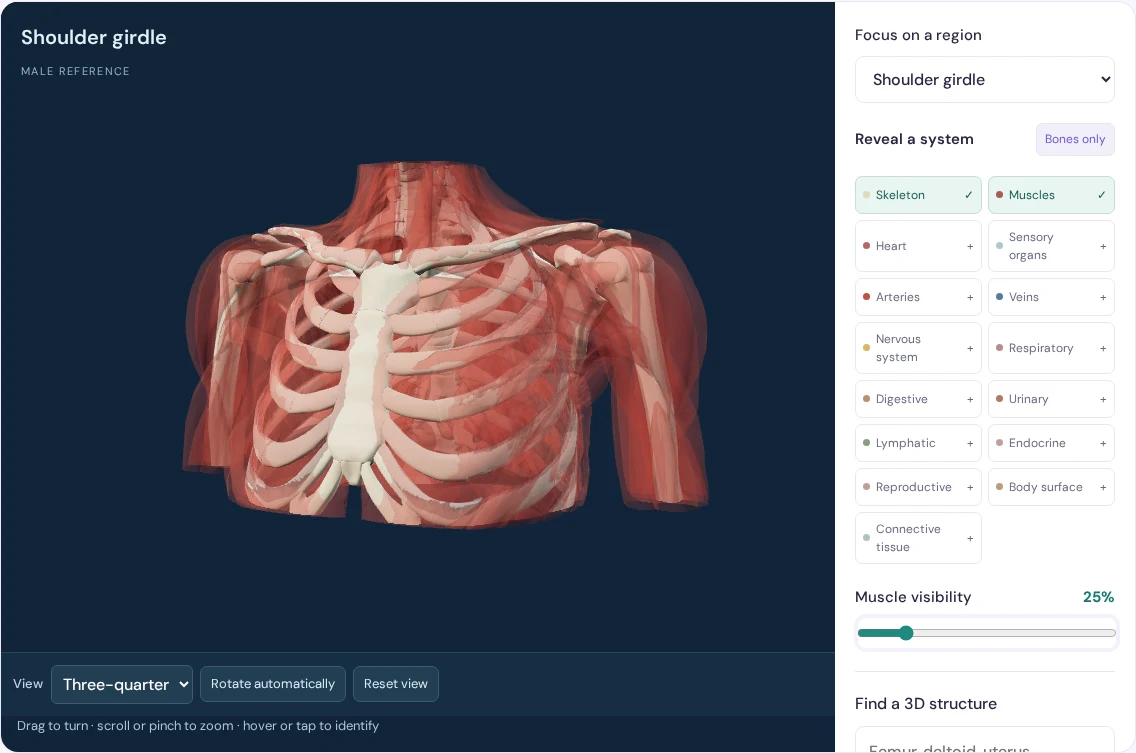Image resolution: width=1136 pixels, height=753 pixels.
Task: Show the Arteries system
Action: click(x=918, y=297)
